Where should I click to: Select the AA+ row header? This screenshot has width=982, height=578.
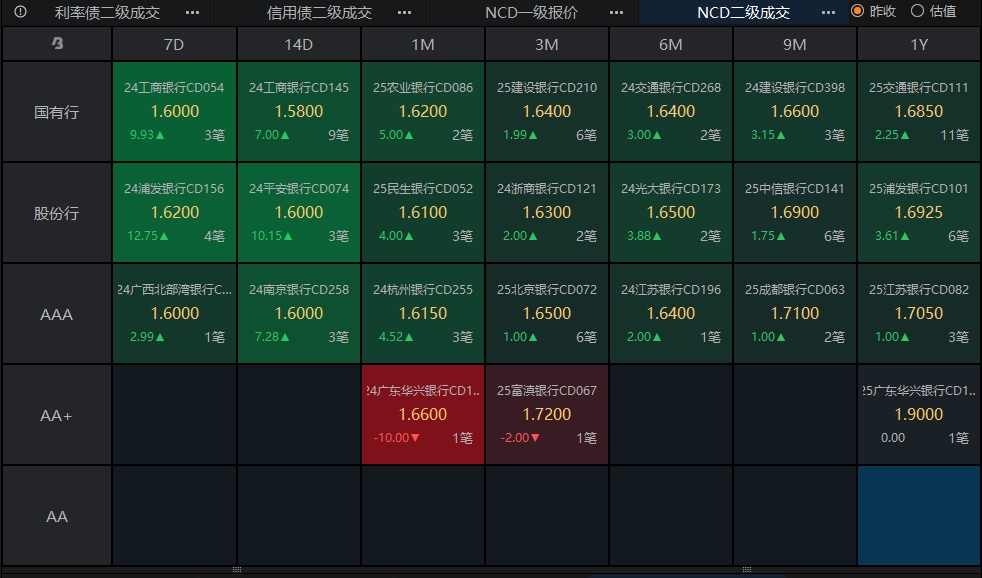[x=57, y=415]
